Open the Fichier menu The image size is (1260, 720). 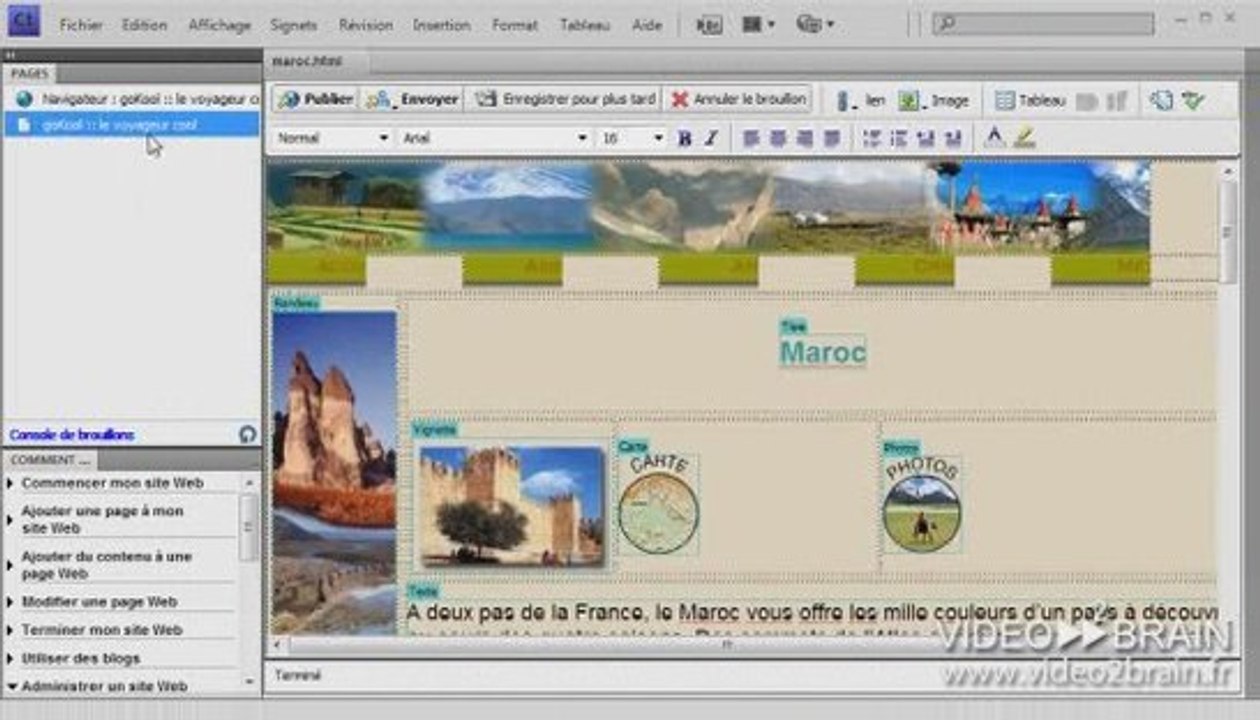tap(81, 25)
